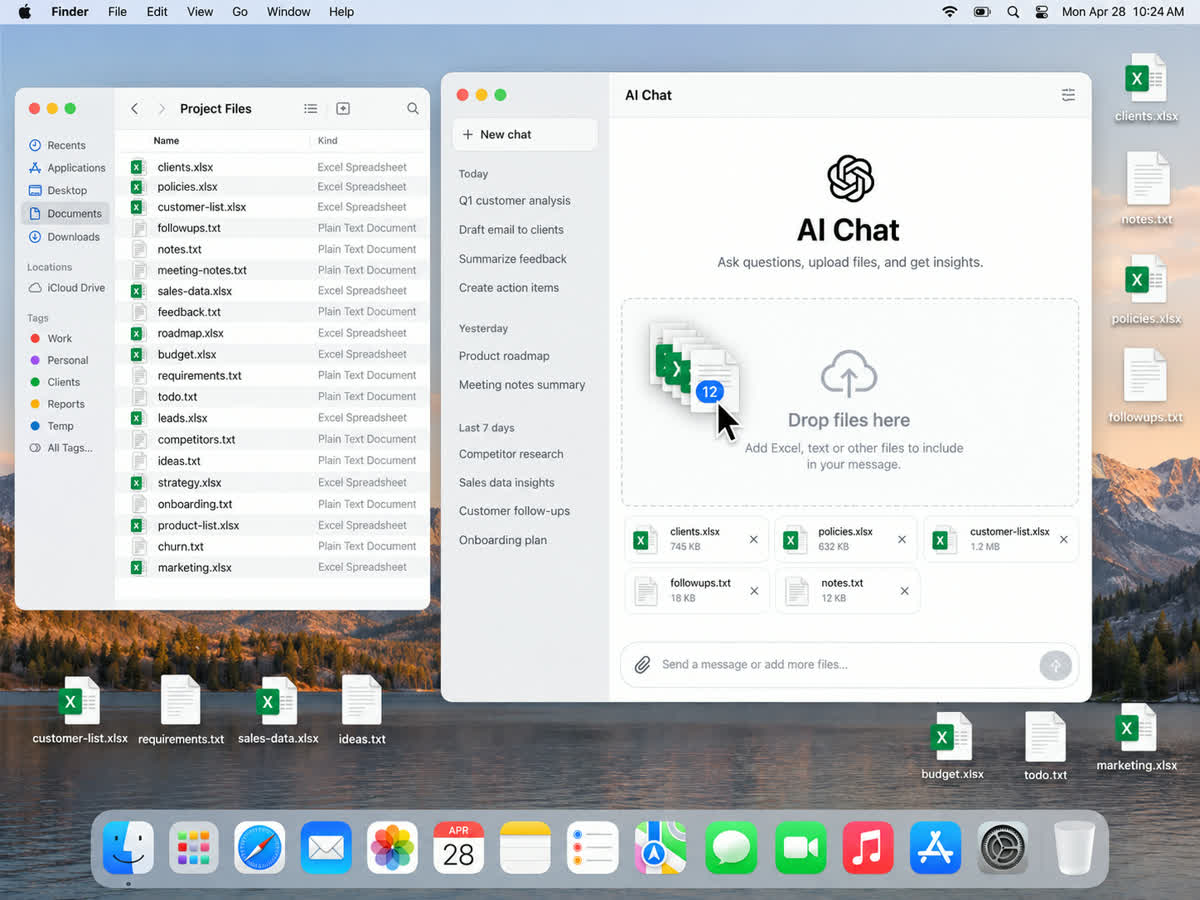Screen dimensions: 1200x900
Task: Open Photos from the Dock
Action: click(x=392, y=849)
